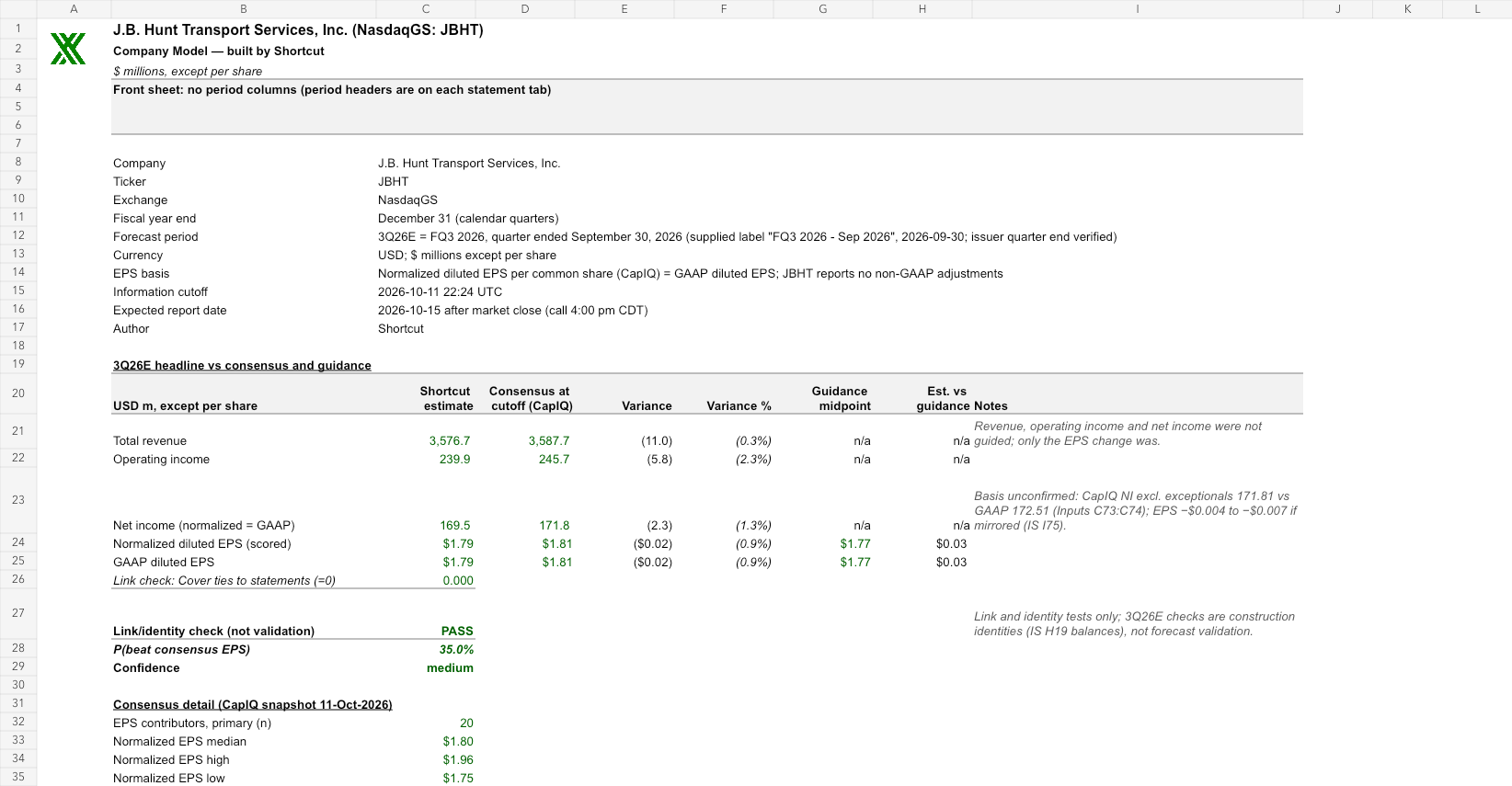Viewport: 1512px width, 786px height.
Task: Click the Confidence value 'medium'
Action: (x=450, y=668)
